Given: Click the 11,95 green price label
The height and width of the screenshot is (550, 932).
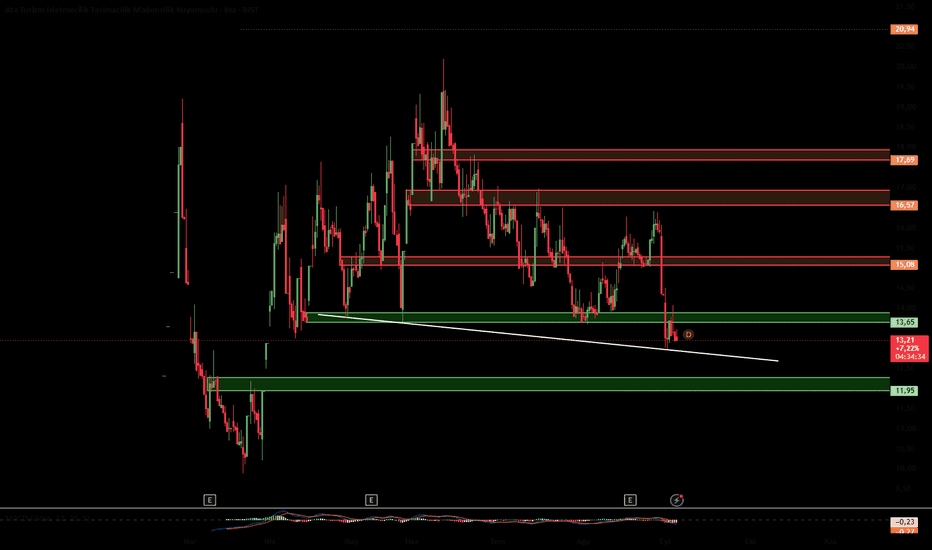Looking at the screenshot, I should (x=904, y=391).
